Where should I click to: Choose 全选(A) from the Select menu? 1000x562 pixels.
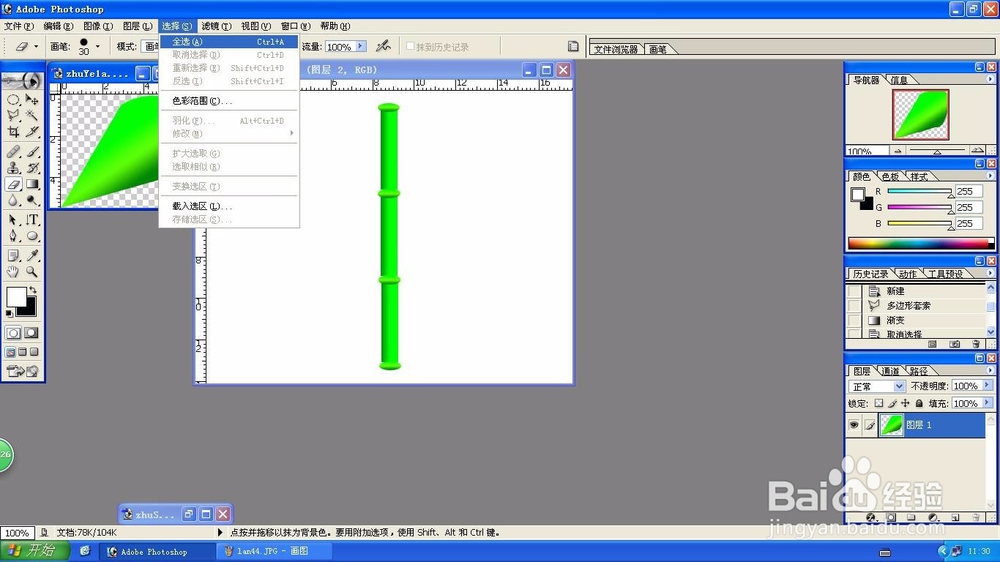coord(229,41)
